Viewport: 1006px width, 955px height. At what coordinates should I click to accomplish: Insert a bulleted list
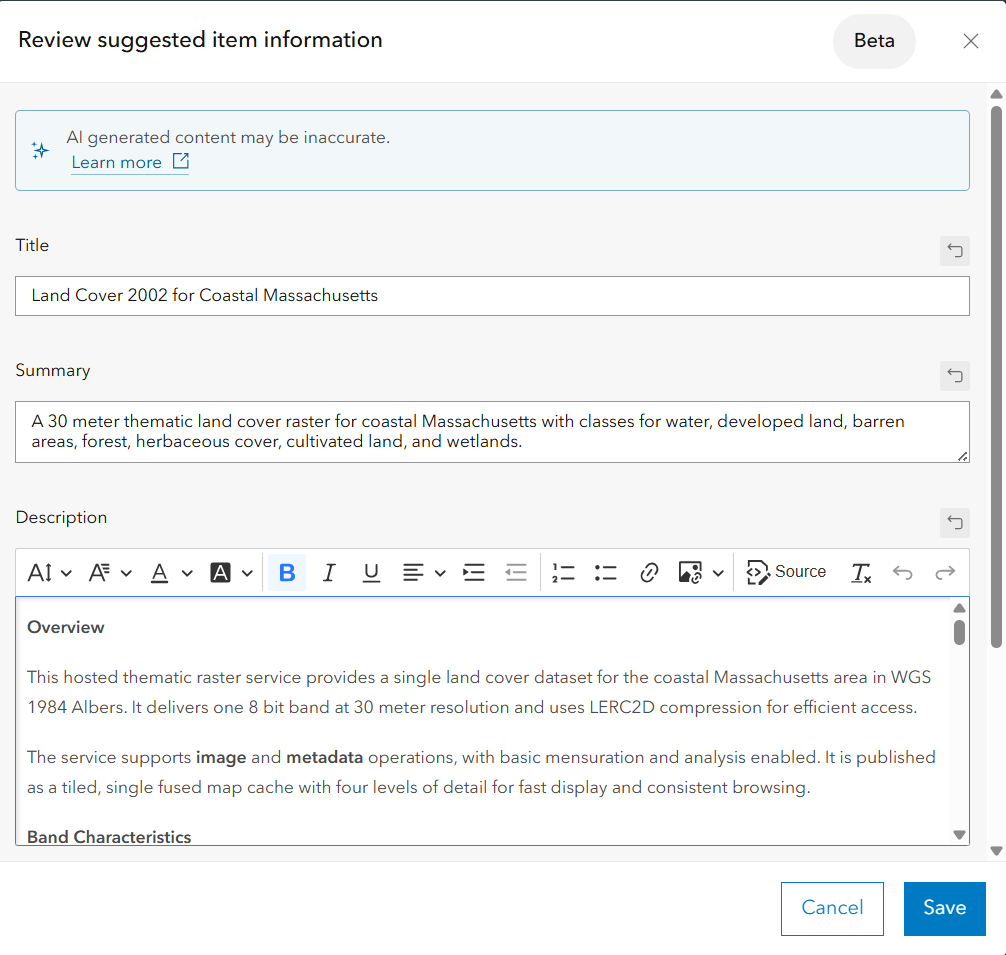coord(605,572)
